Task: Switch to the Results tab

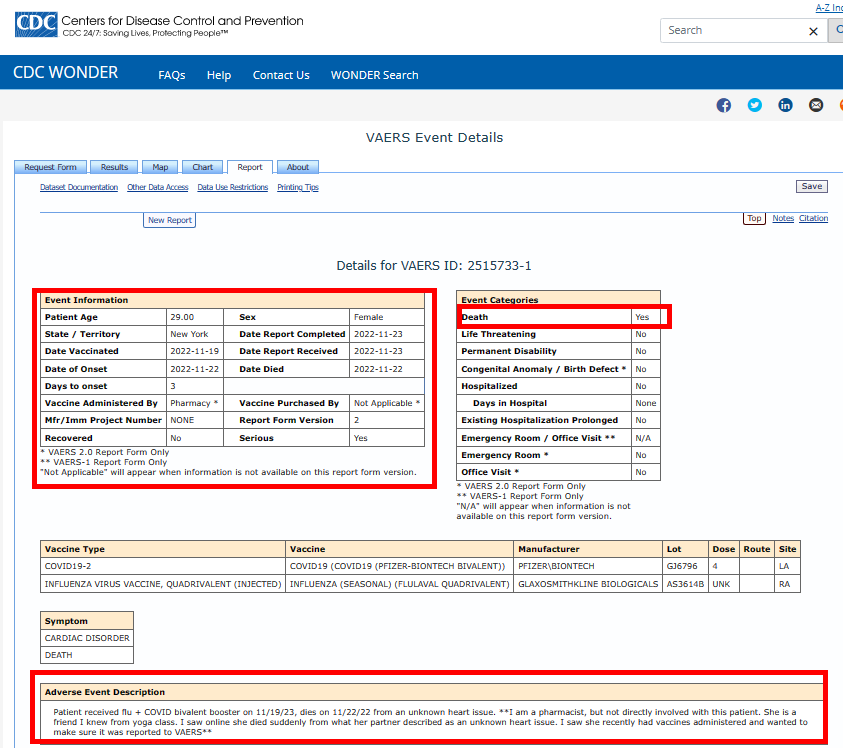Action: 114,167
